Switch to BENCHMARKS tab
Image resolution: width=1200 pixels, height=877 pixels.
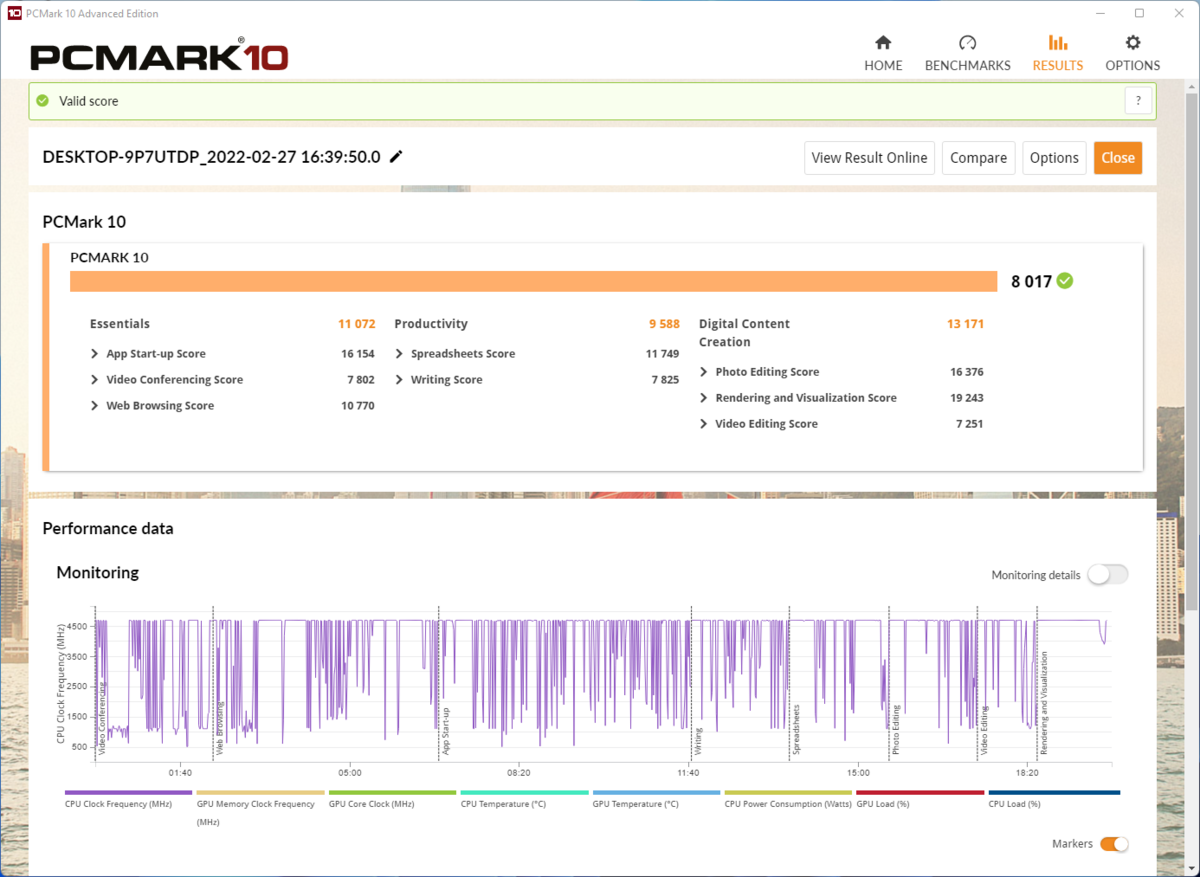(967, 54)
